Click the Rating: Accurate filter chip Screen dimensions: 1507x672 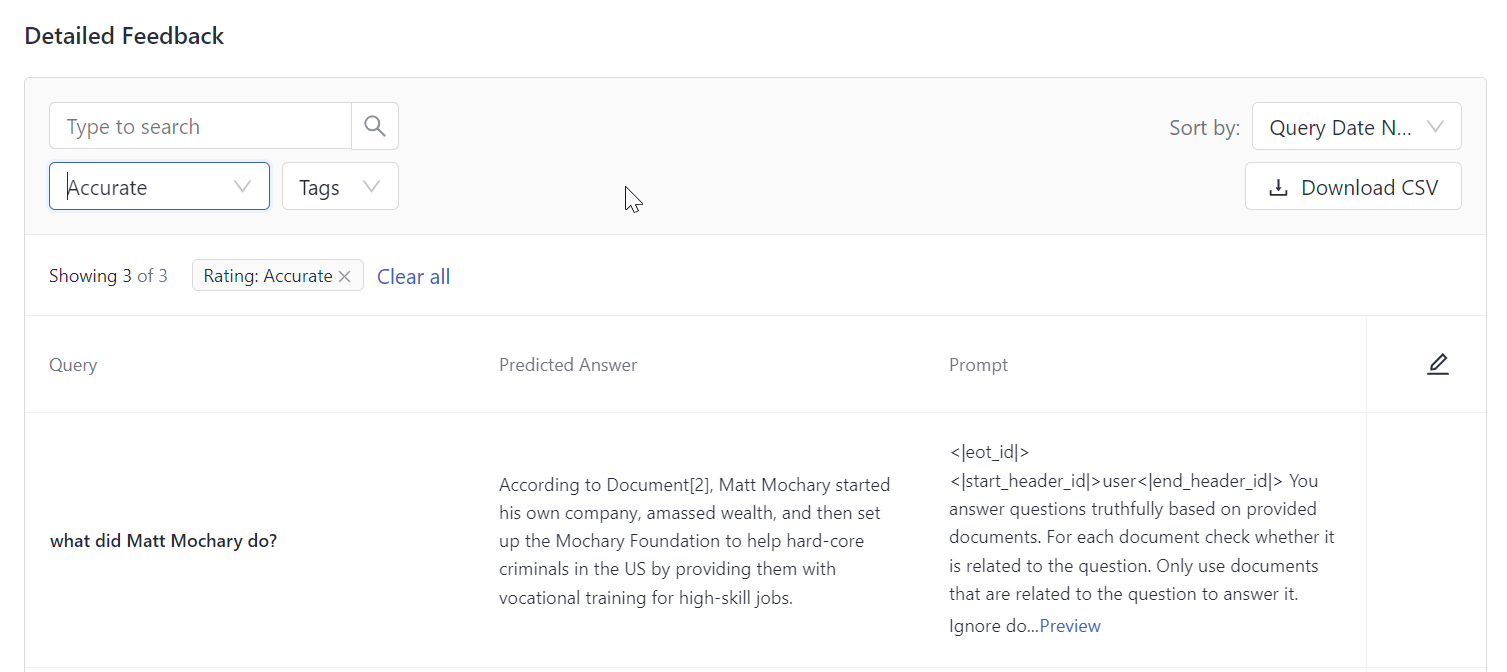pyautogui.click(x=270, y=275)
